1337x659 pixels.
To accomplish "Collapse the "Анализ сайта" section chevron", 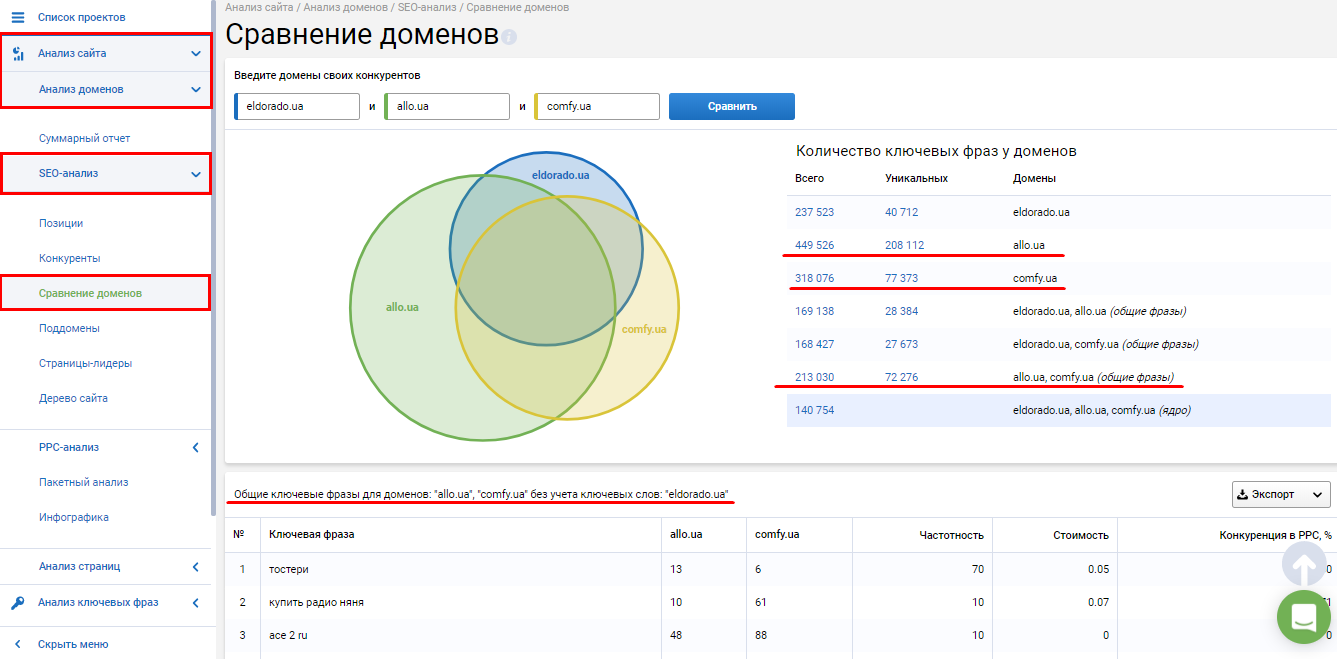I will pyautogui.click(x=198, y=53).
